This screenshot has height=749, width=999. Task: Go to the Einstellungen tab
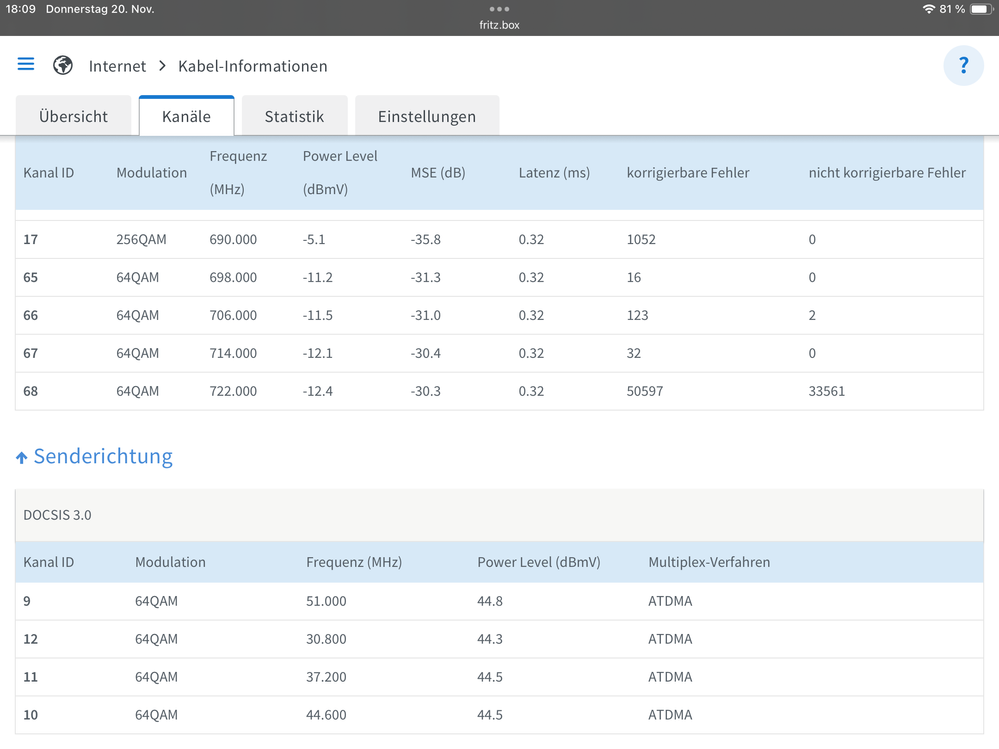coord(426,116)
